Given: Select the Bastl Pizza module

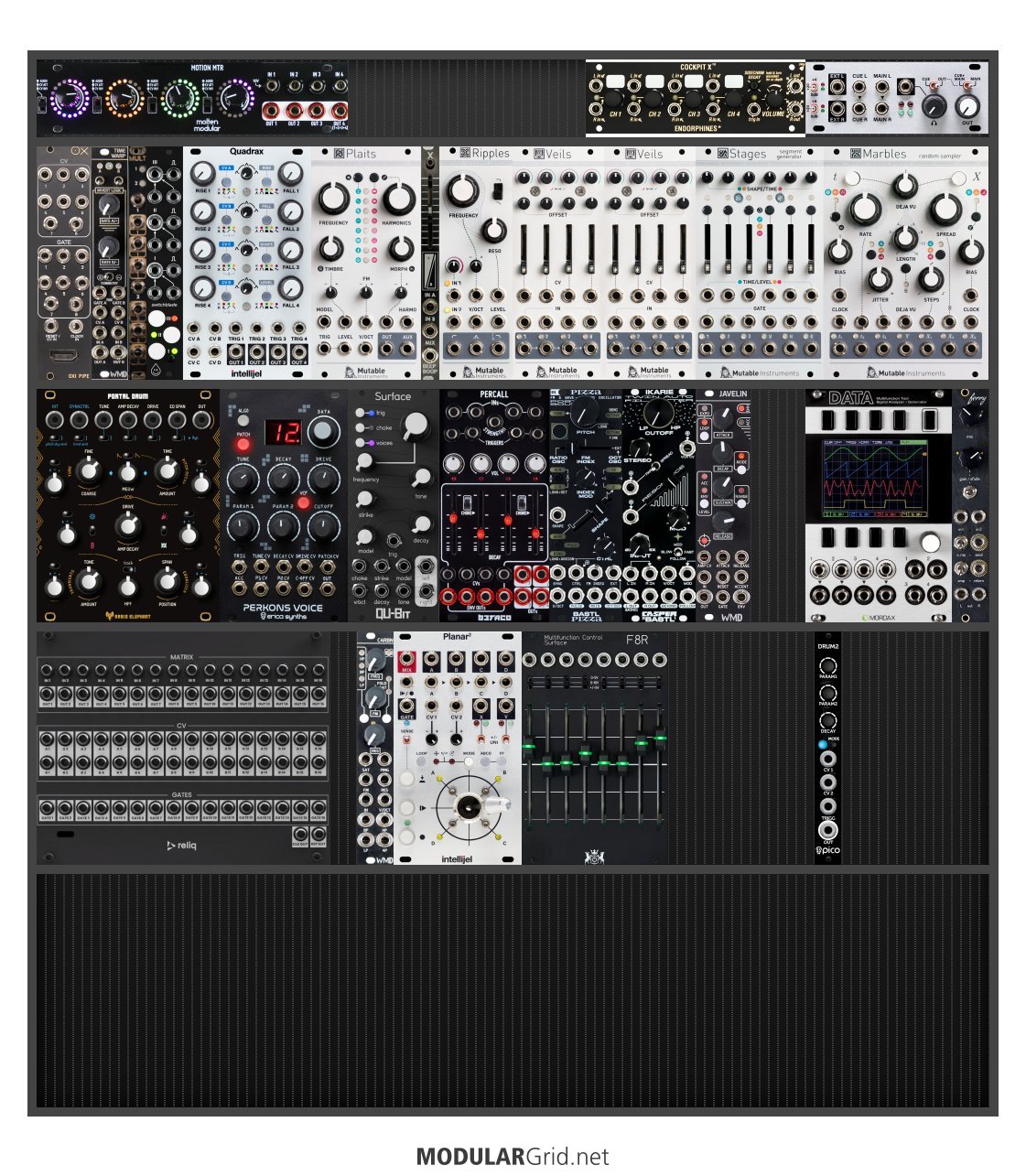Looking at the screenshot, I should point(586,505).
